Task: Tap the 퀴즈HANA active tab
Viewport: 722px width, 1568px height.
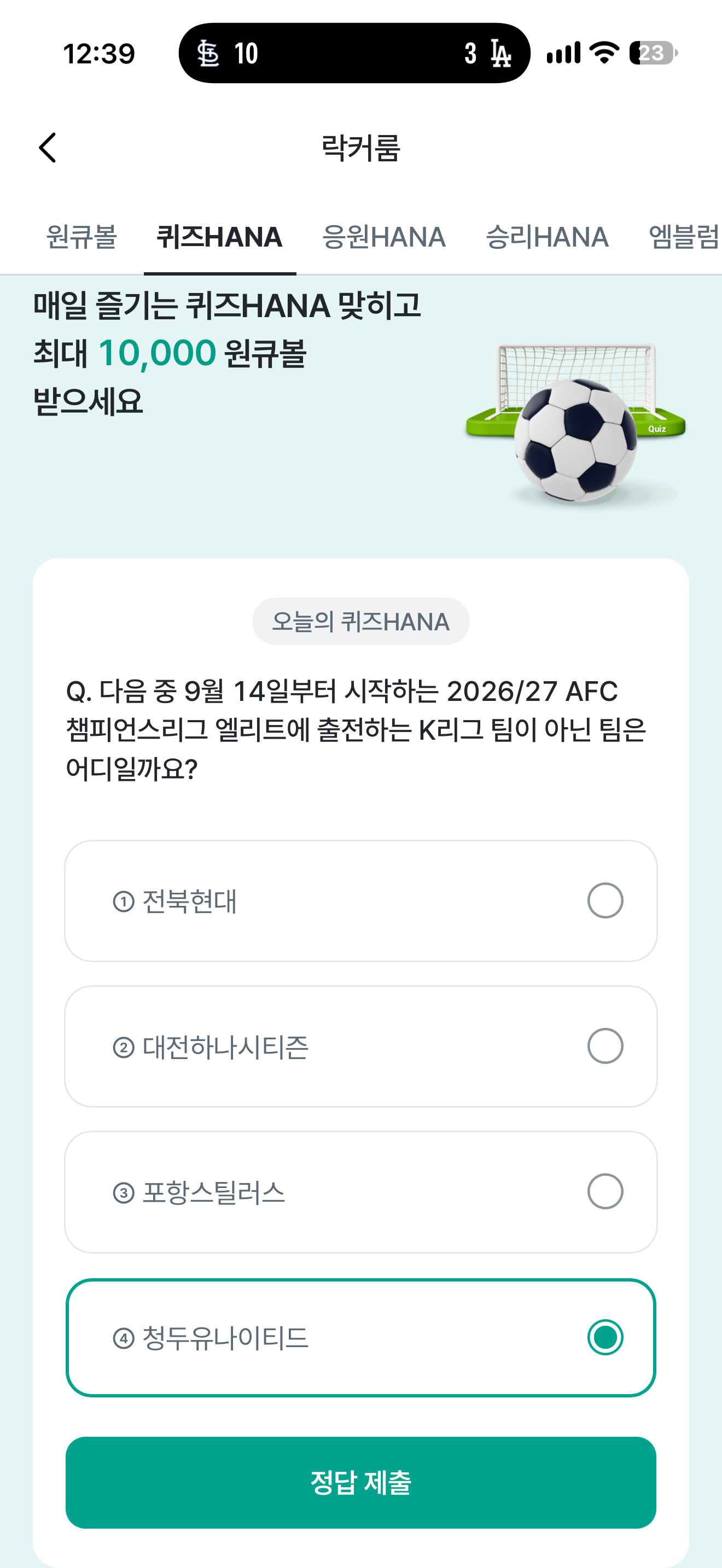Action: coord(220,237)
